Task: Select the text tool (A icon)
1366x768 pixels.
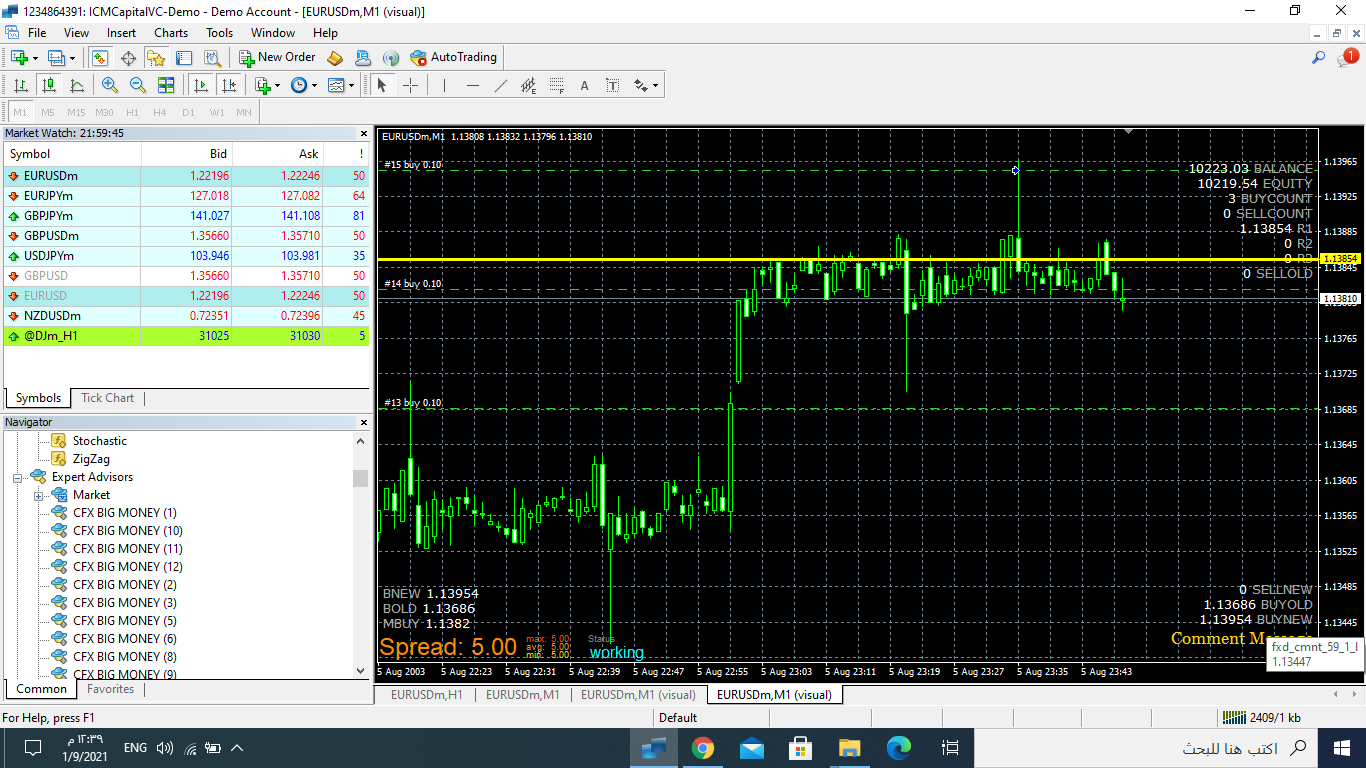Action: 585,85
